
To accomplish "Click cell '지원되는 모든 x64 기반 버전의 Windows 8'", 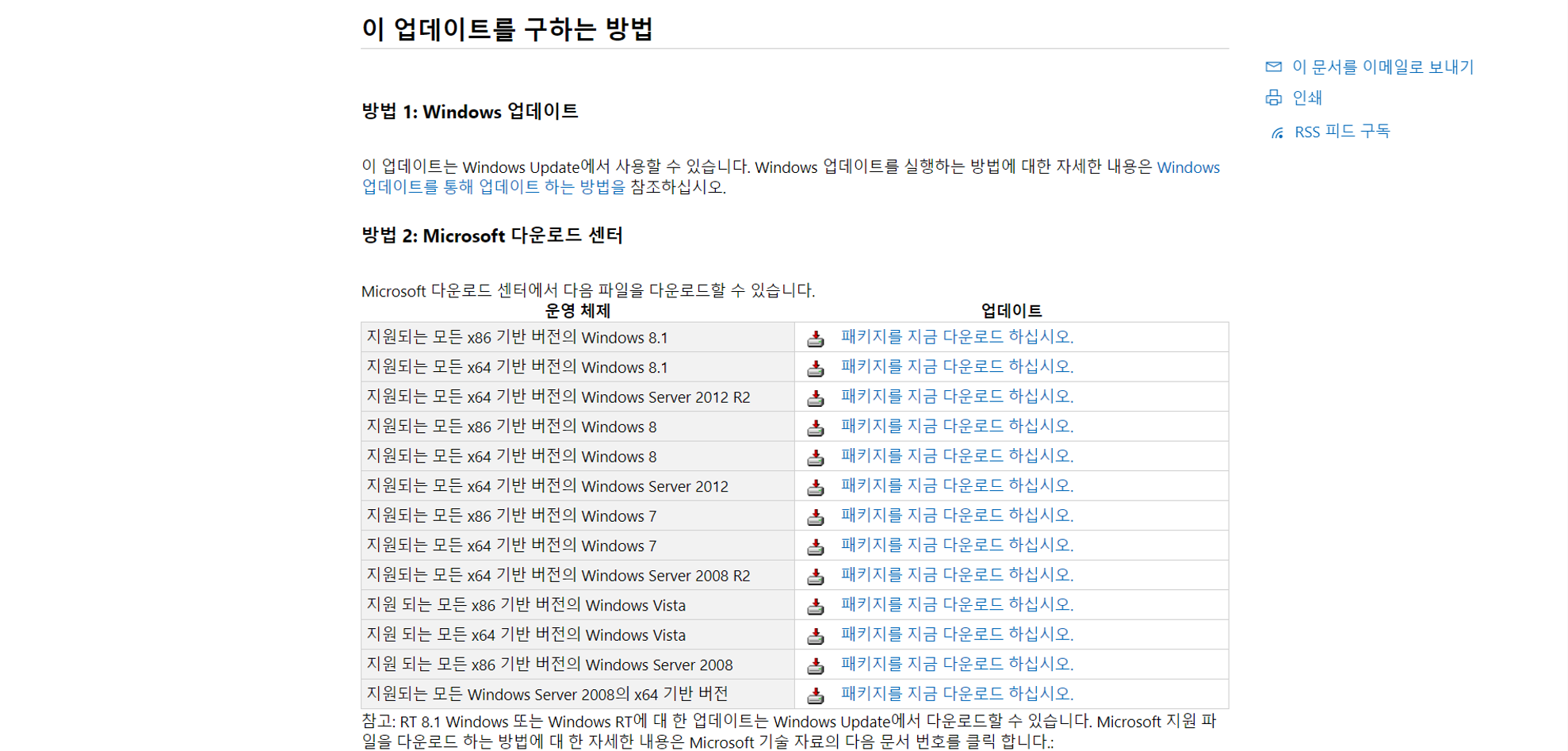I will pyautogui.click(x=578, y=456).
